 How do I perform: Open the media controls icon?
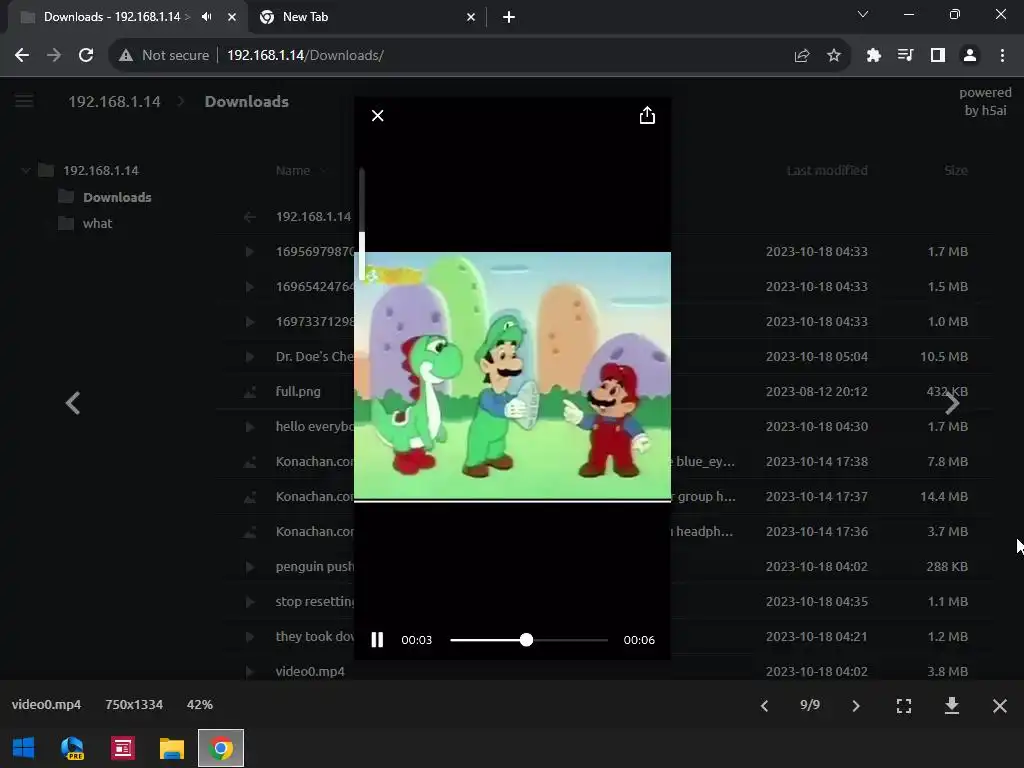point(905,56)
